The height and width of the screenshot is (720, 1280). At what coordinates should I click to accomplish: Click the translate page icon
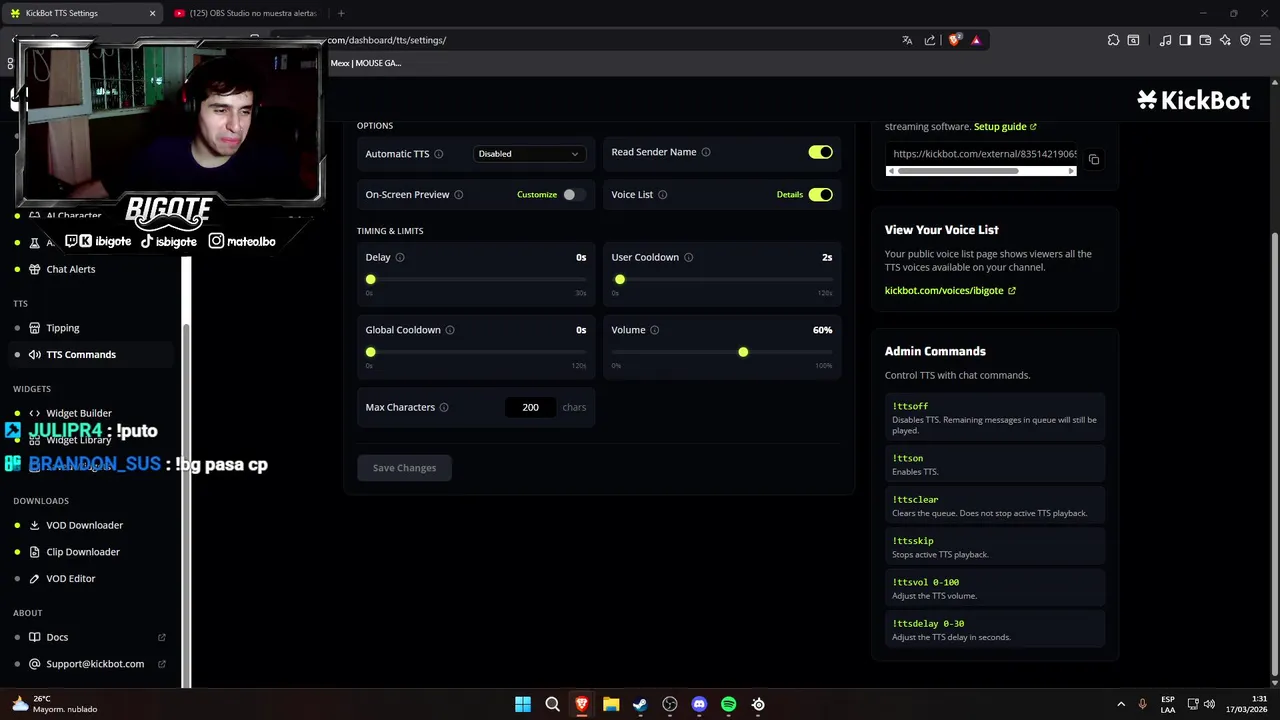[x=907, y=40]
